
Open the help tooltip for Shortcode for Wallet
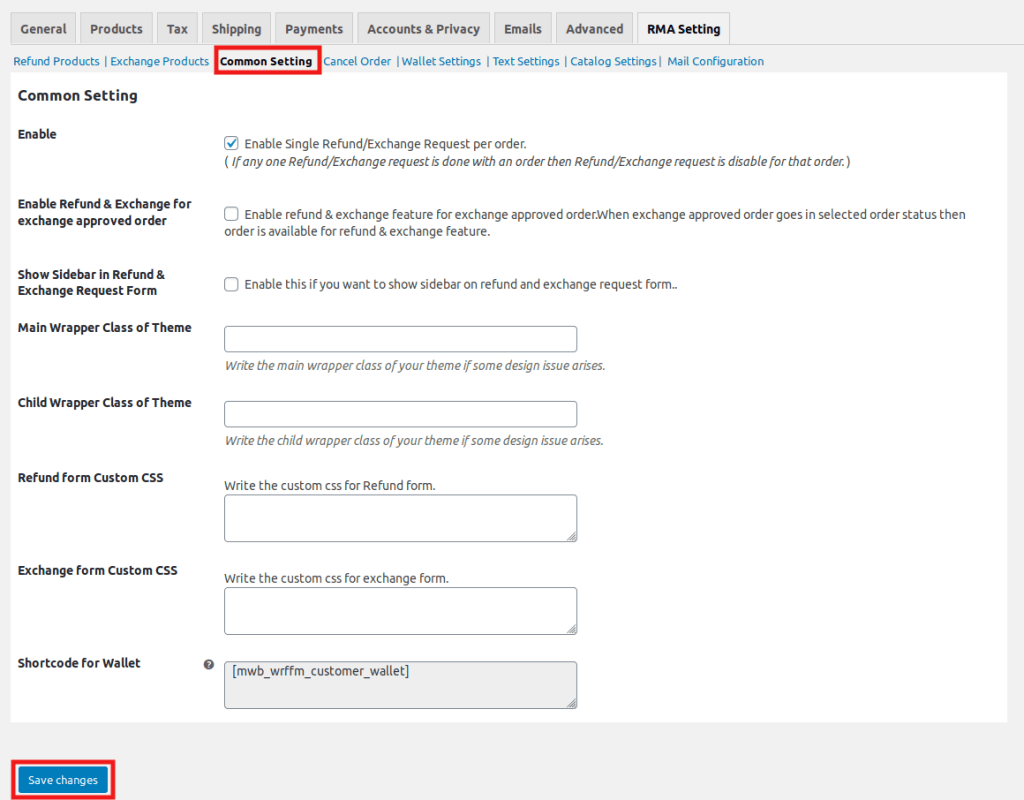click(208, 663)
